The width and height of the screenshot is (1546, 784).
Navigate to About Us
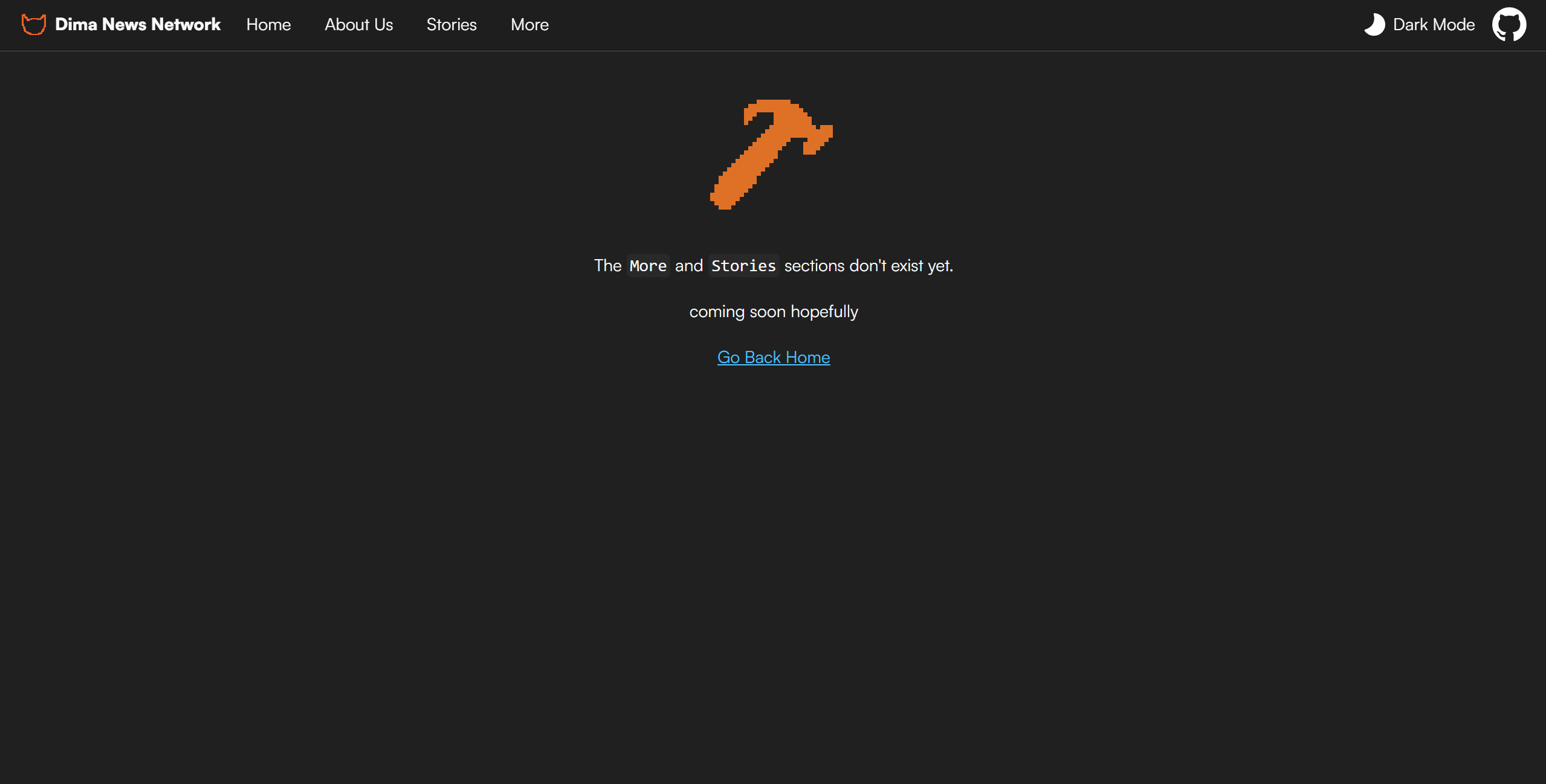[x=358, y=24]
